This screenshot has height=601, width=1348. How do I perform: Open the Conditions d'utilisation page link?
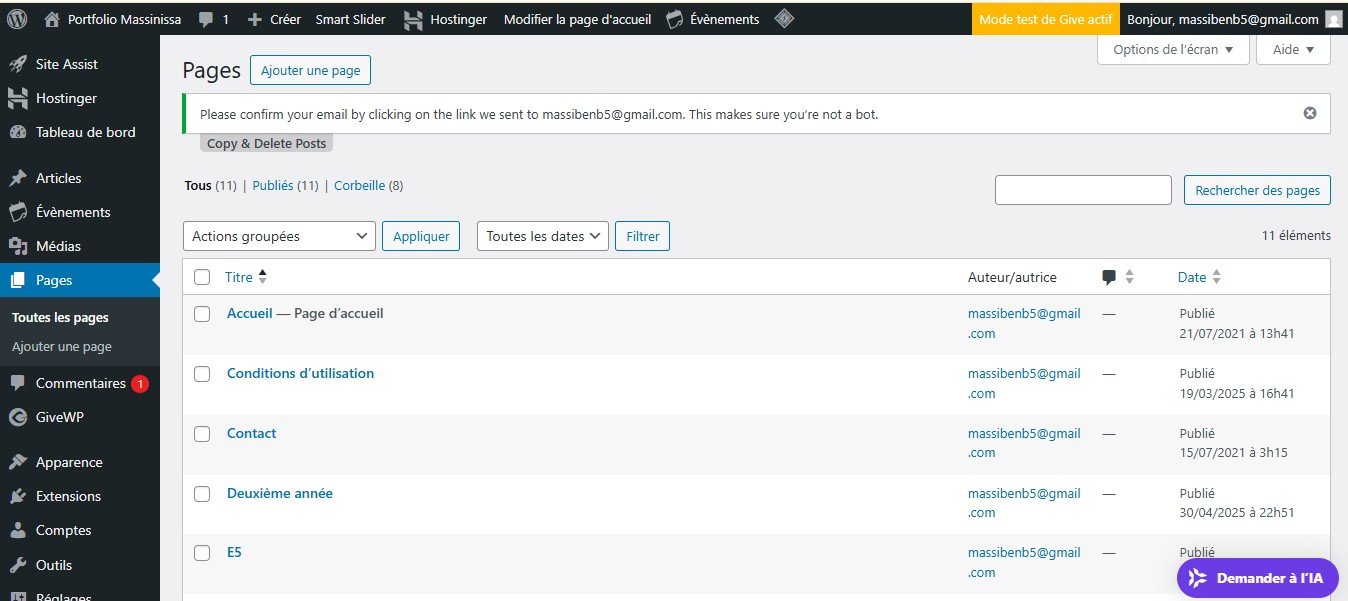click(300, 373)
